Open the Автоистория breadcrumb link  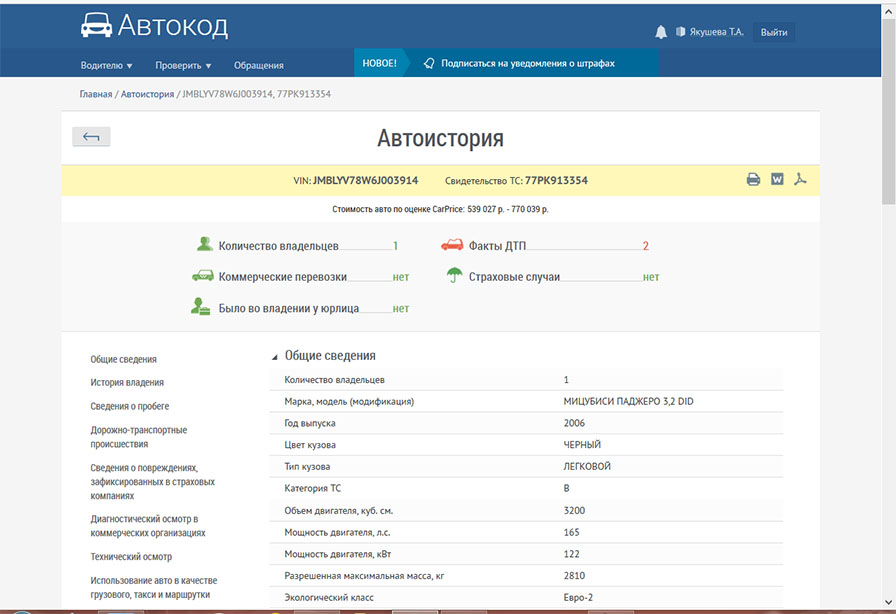click(x=146, y=94)
